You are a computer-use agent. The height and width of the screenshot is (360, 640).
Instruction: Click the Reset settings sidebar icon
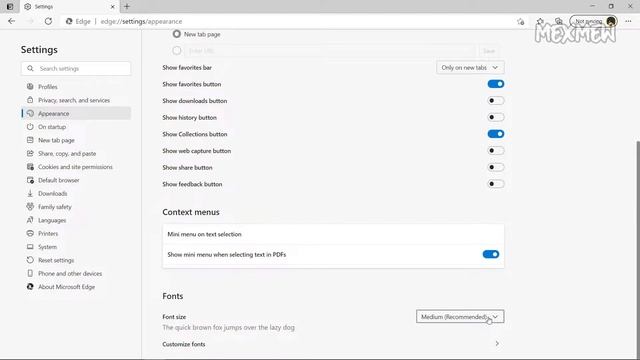(x=30, y=260)
